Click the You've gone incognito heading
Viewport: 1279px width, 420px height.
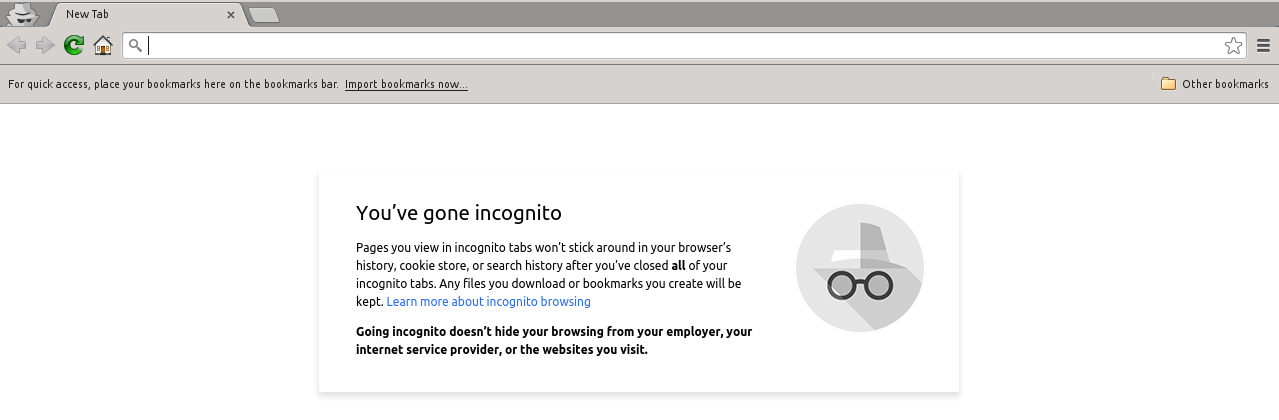point(459,213)
